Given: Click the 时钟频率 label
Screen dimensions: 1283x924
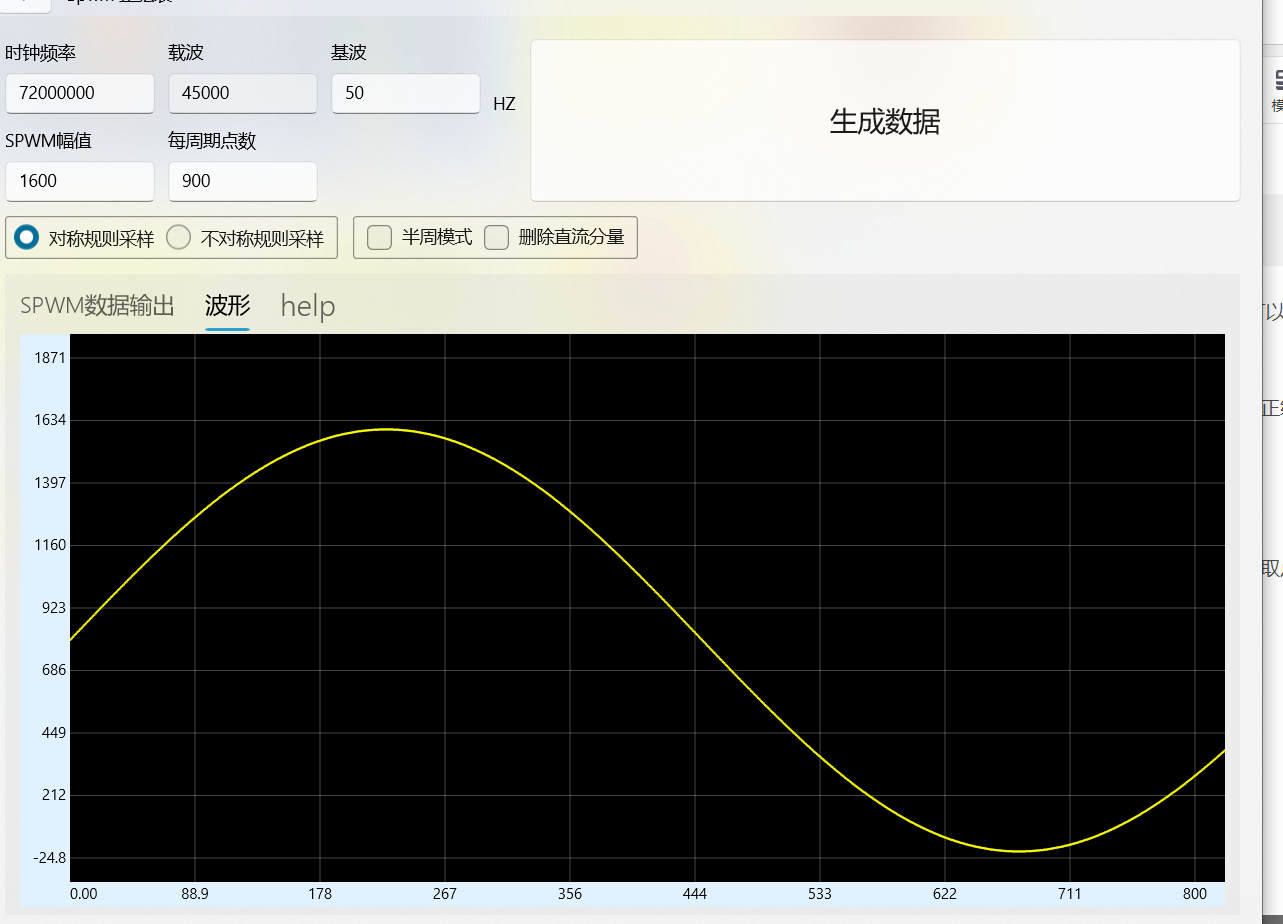Looking at the screenshot, I should [x=41, y=53].
